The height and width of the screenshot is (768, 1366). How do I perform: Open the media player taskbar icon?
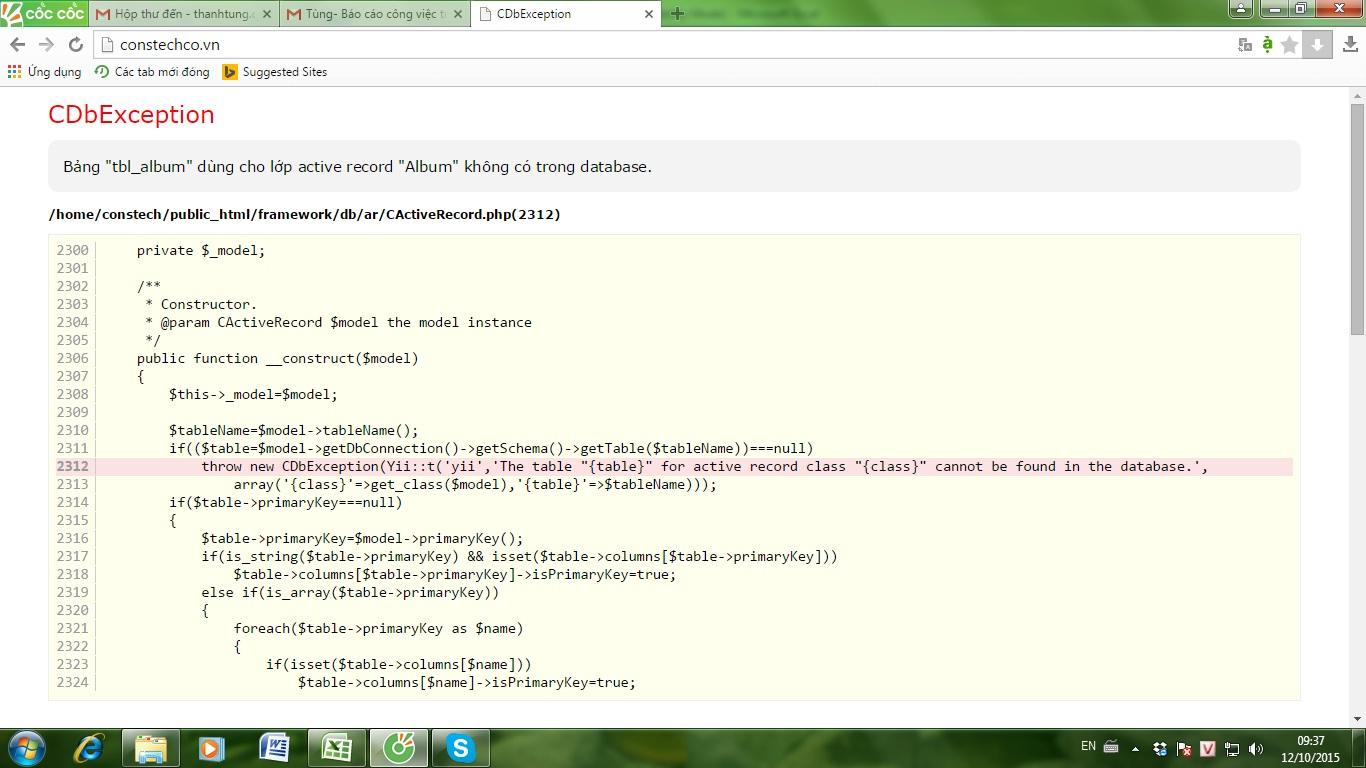tap(212, 747)
